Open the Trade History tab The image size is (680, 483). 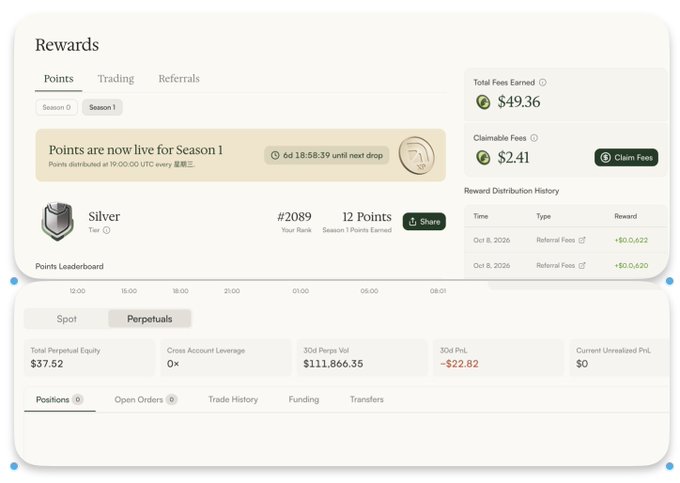point(233,399)
